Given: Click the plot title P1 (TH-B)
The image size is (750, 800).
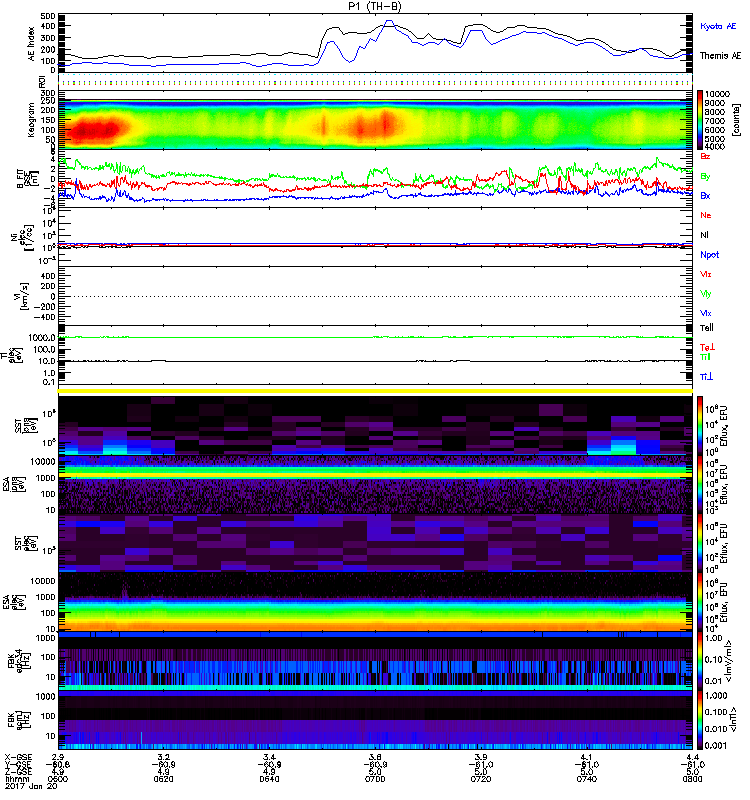Looking at the screenshot, I should tap(375, 7).
